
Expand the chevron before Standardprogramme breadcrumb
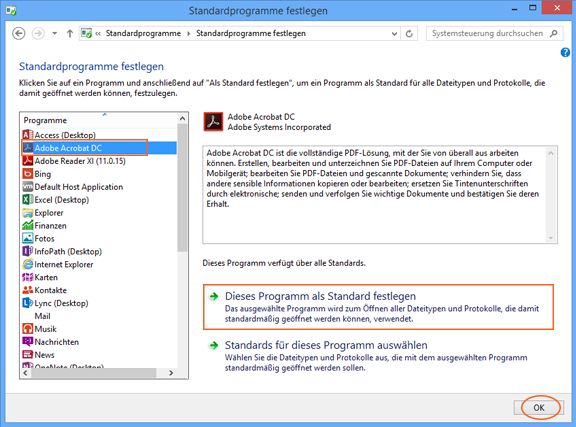click(x=98, y=33)
